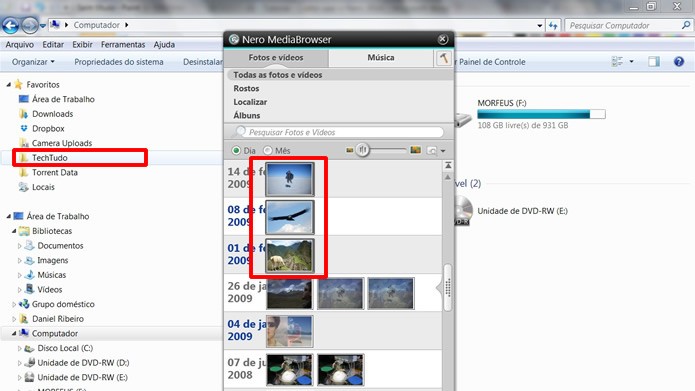
Task: Collapse the Favoritos tree section
Action: pos(9,84)
